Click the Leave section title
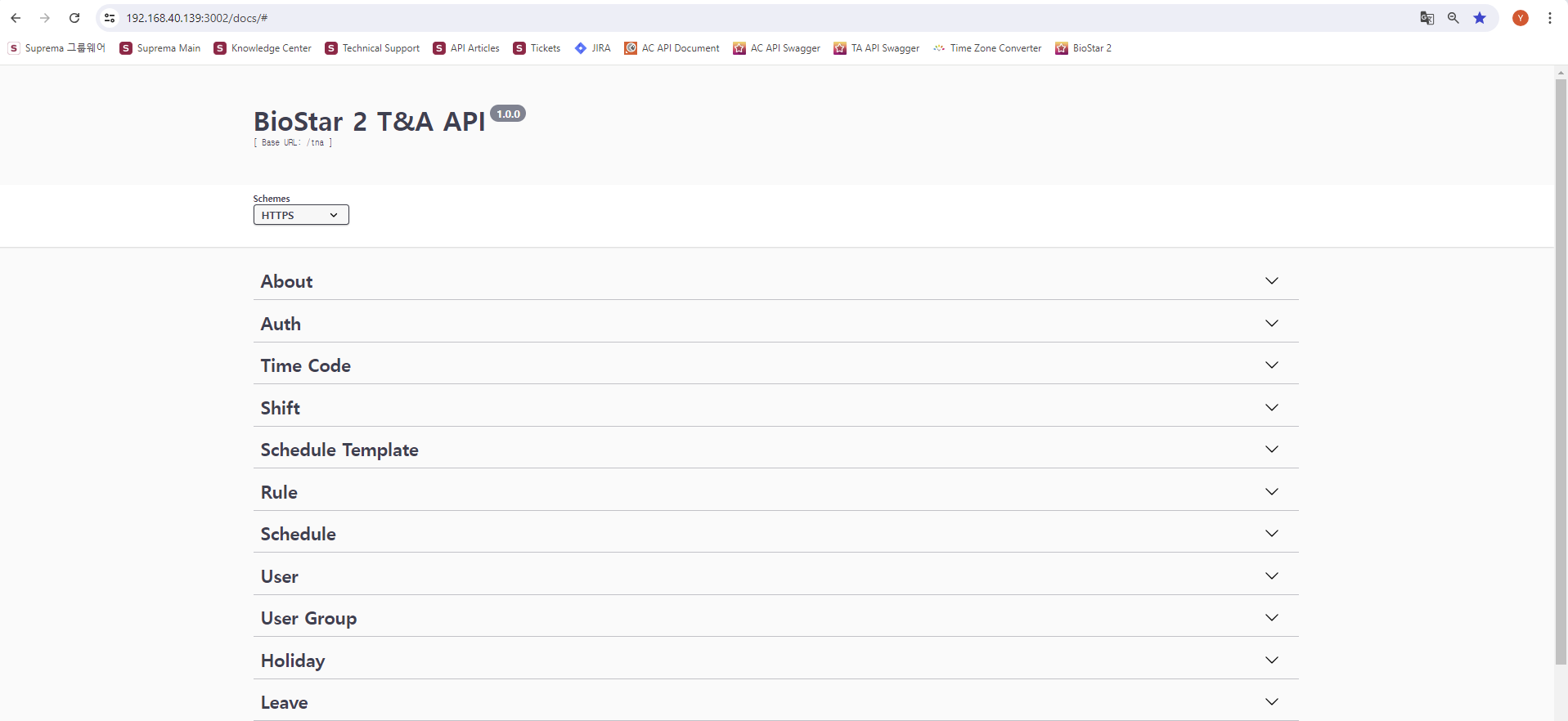Viewport: 1568px width, 721px height. (x=285, y=703)
